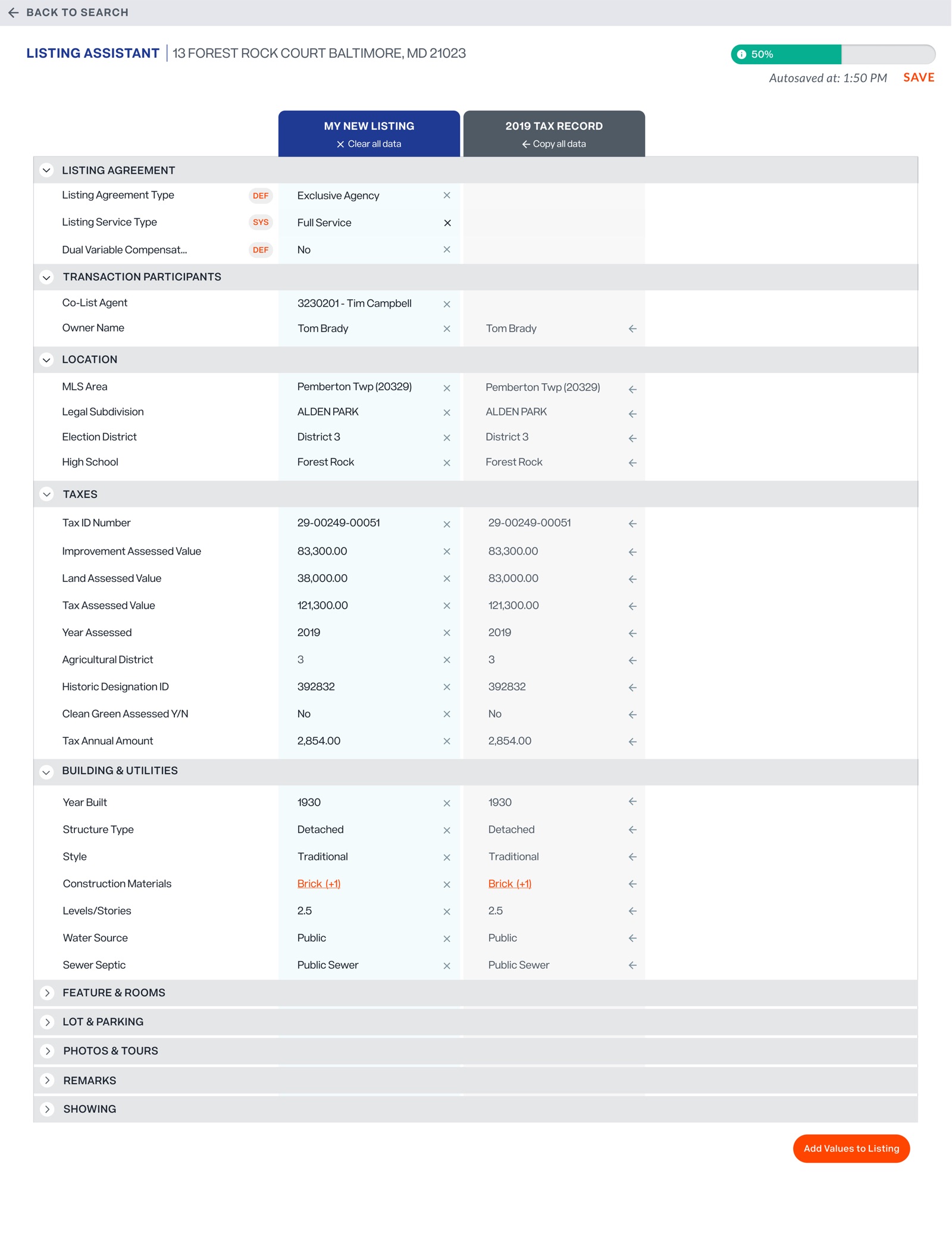Image resolution: width=952 pixels, height=1249 pixels.
Task: Click the back arrow next to Back to Search
Action: 14,12
